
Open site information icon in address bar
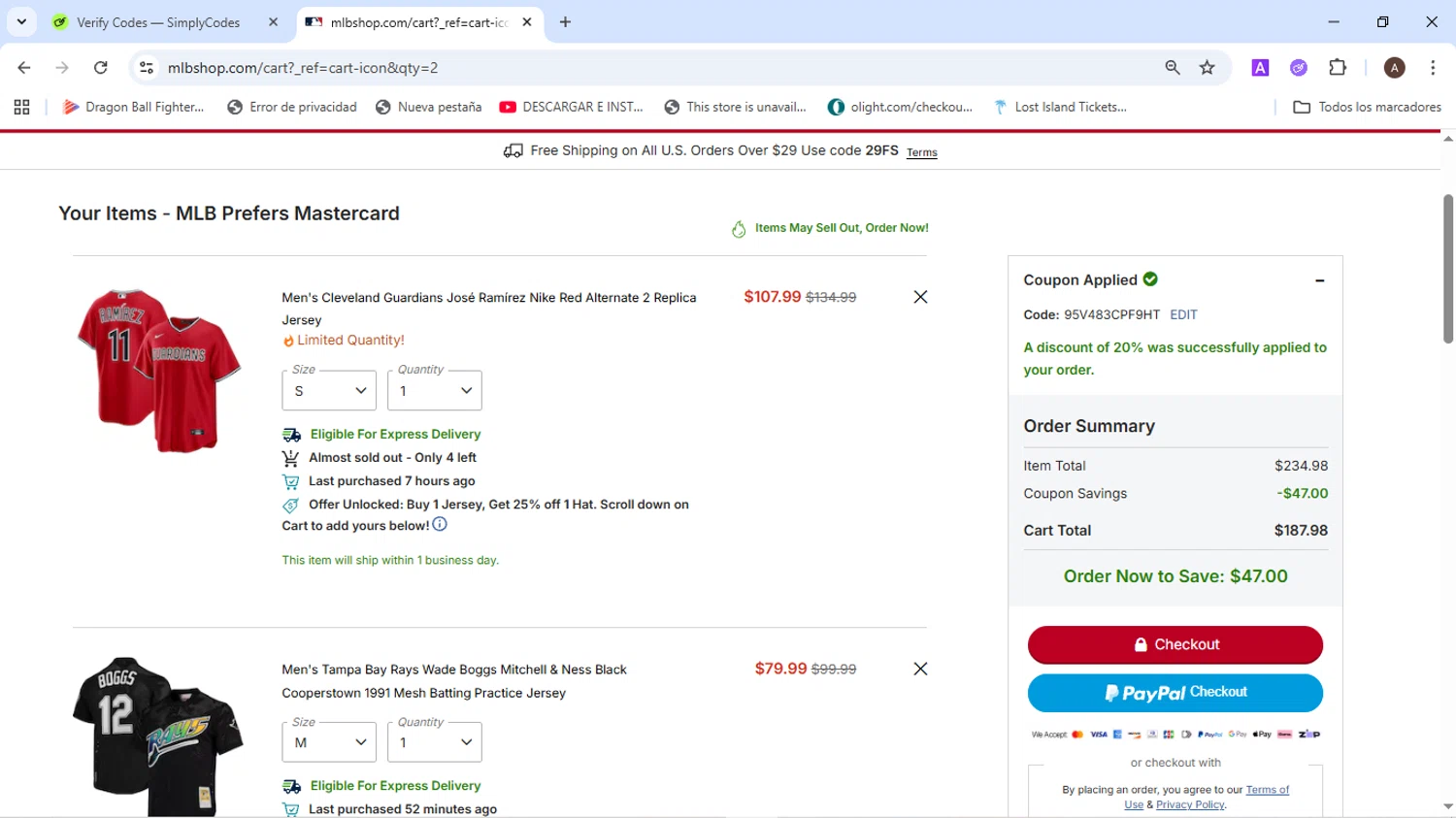(x=147, y=68)
